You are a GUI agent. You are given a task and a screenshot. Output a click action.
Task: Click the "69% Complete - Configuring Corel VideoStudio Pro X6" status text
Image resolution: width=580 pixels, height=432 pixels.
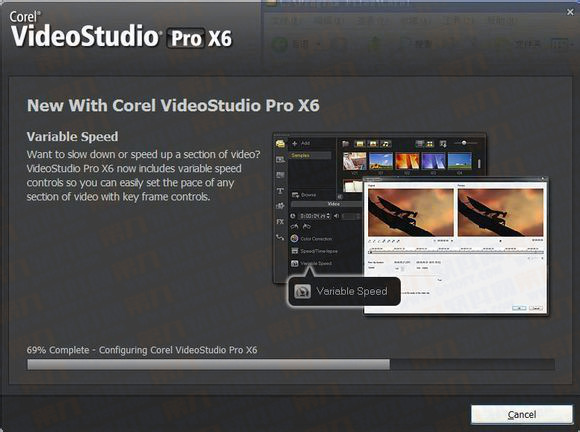[142, 350]
